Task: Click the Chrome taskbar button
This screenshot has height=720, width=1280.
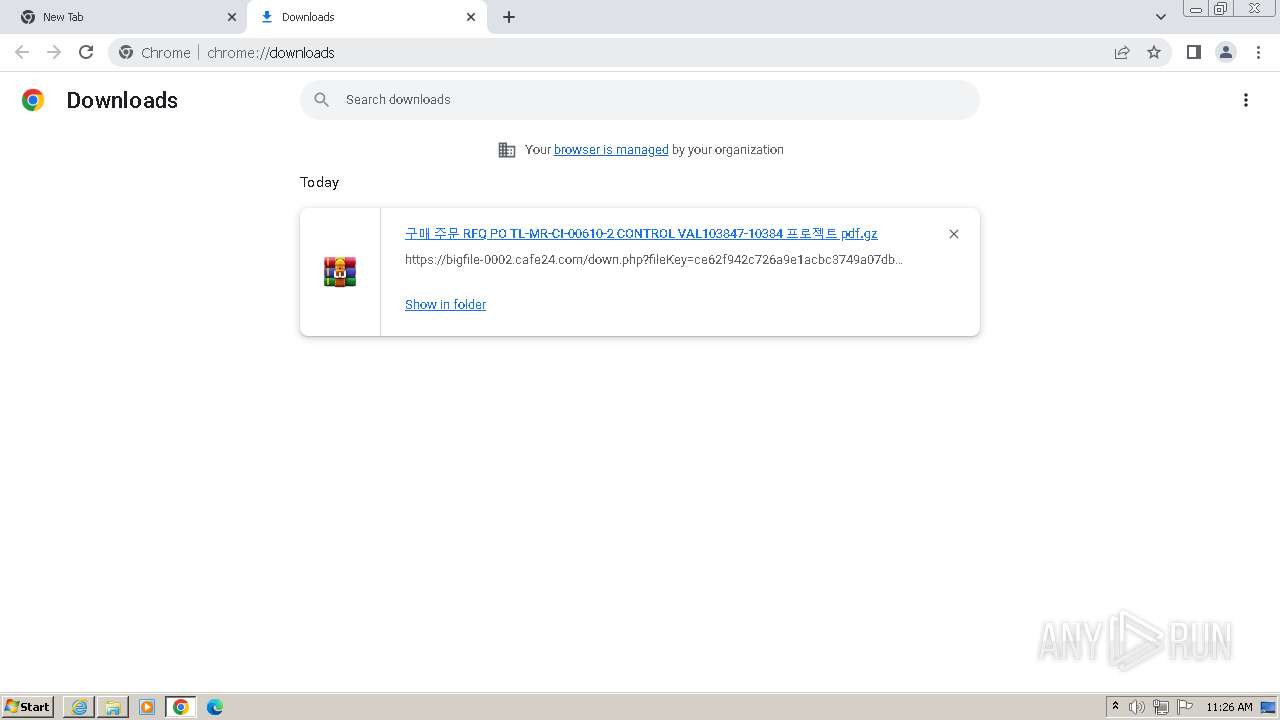Action: tap(181, 707)
